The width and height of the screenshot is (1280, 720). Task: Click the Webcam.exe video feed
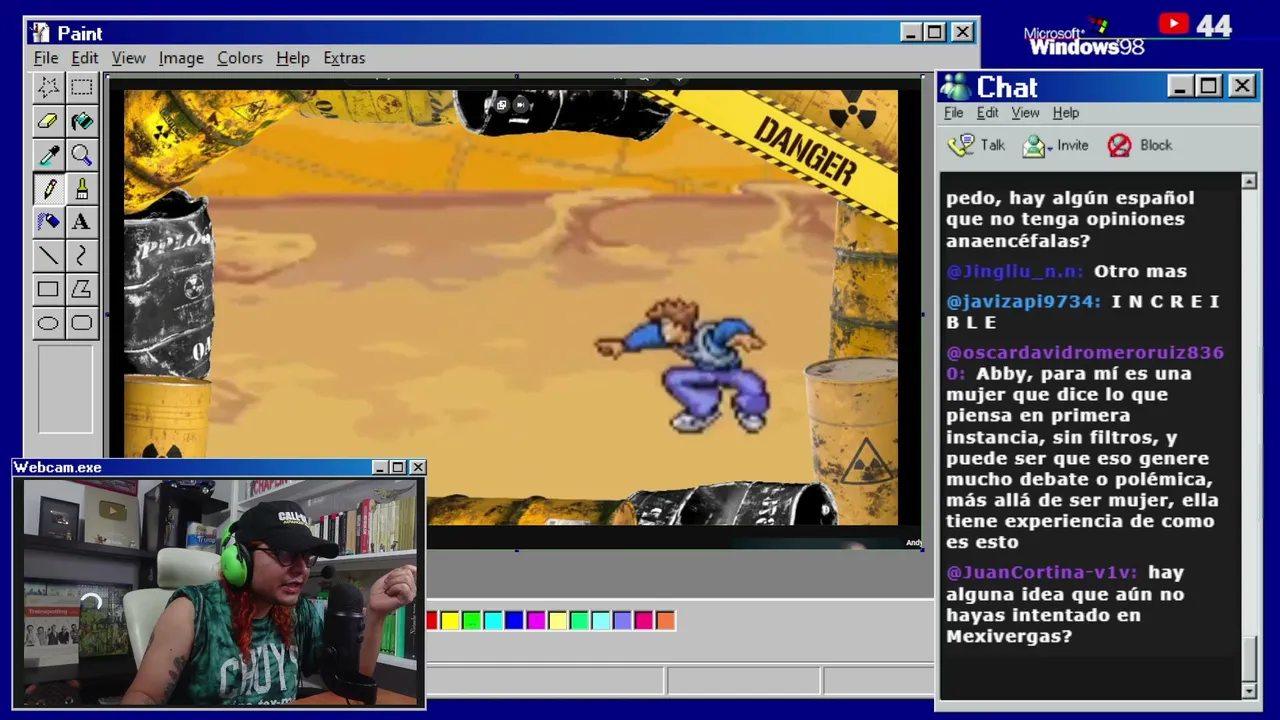click(x=219, y=592)
